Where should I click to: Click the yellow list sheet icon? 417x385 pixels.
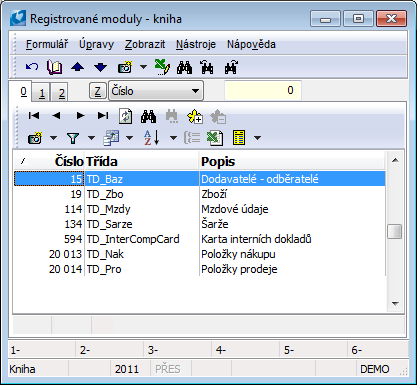[x=239, y=138]
